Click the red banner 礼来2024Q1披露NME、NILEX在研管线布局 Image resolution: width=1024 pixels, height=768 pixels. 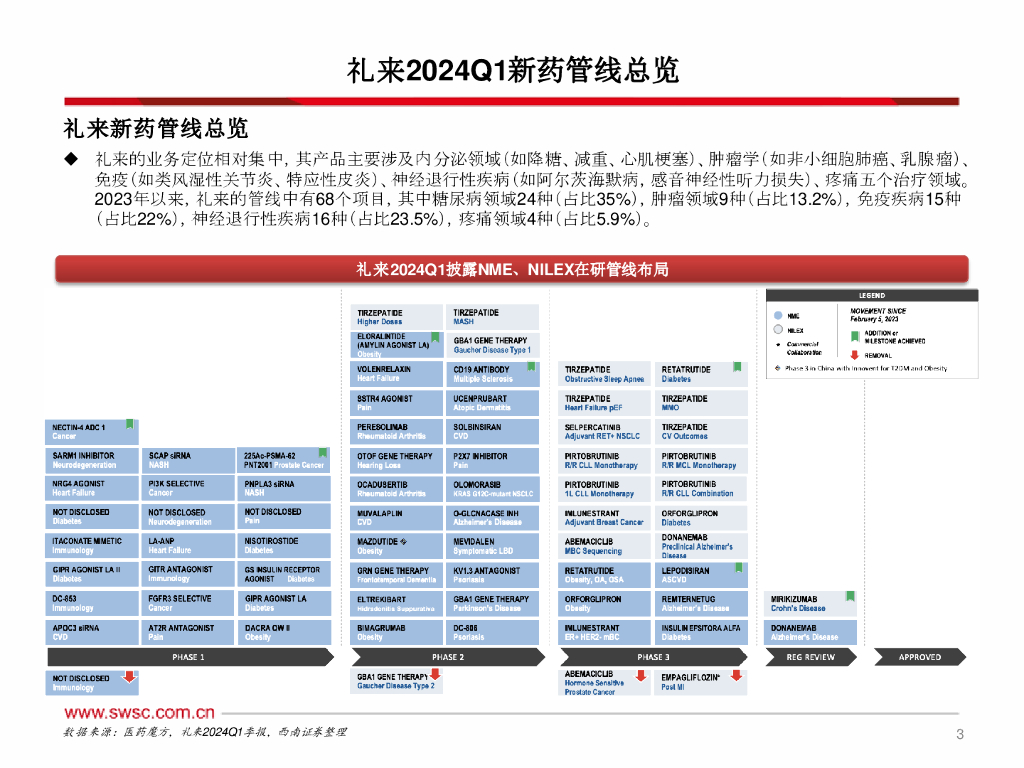511,269
